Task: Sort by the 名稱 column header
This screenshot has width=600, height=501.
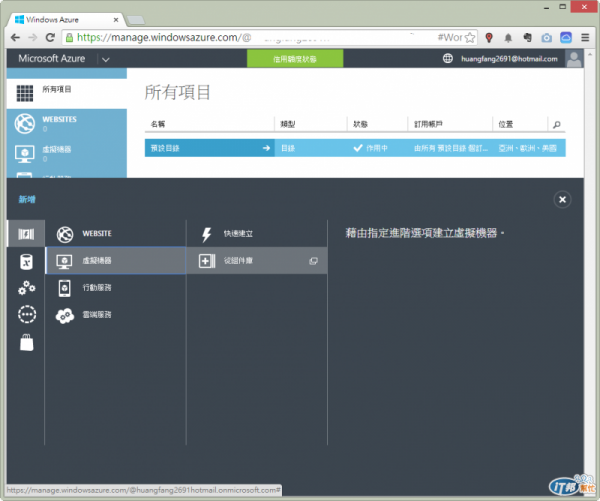Action: (x=158, y=124)
